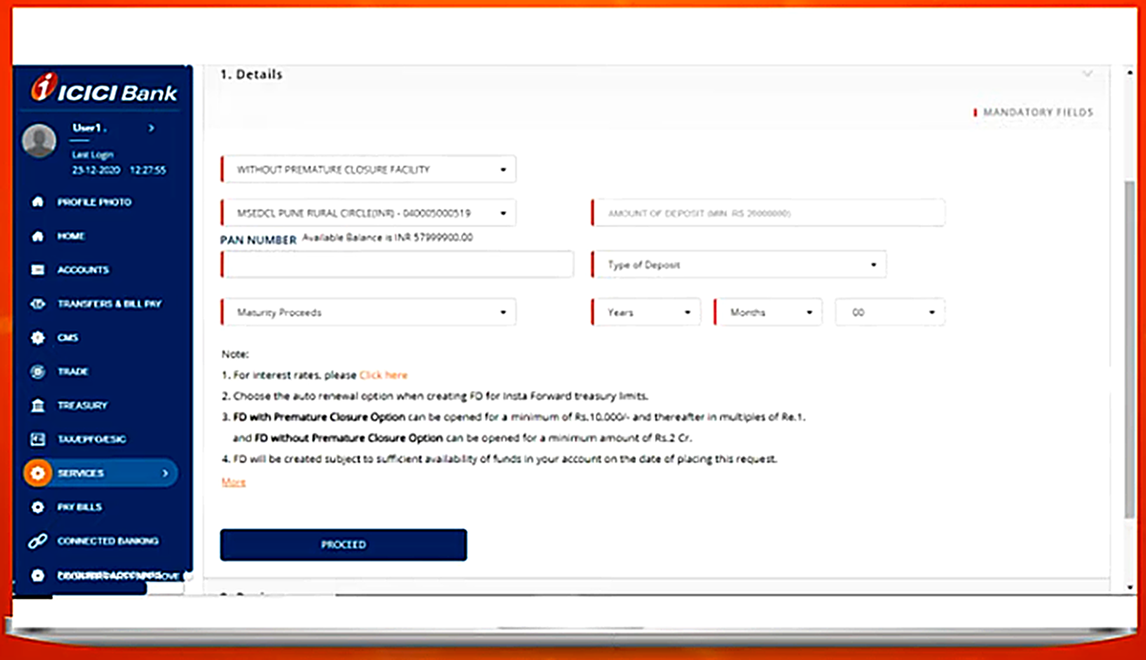Collapse the Details section chevron
This screenshot has width=1146, height=660.
click(1087, 74)
